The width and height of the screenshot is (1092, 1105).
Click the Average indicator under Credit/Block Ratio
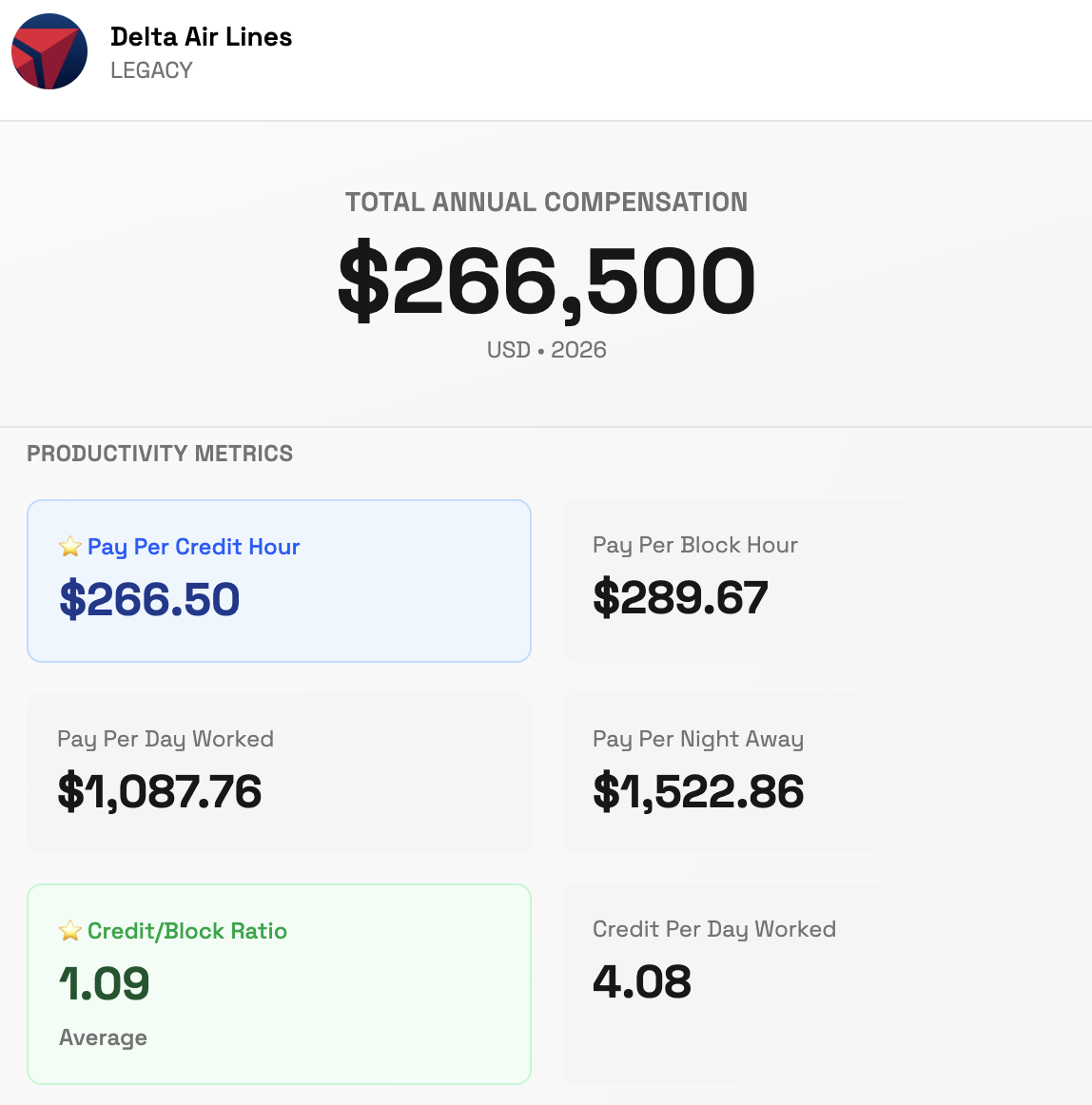[103, 1037]
